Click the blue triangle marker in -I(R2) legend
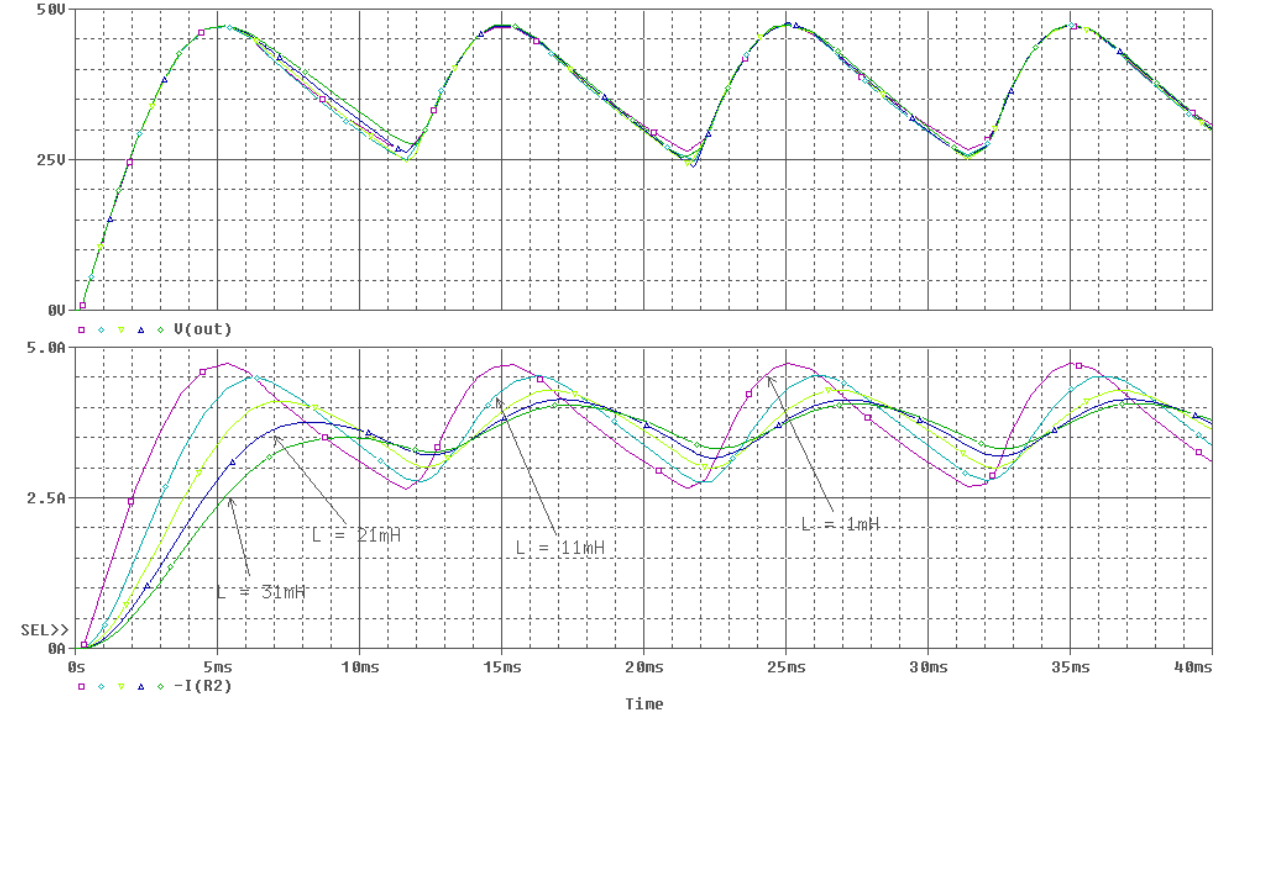This screenshot has height=893, width=1263. pyautogui.click(x=141, y=686)
